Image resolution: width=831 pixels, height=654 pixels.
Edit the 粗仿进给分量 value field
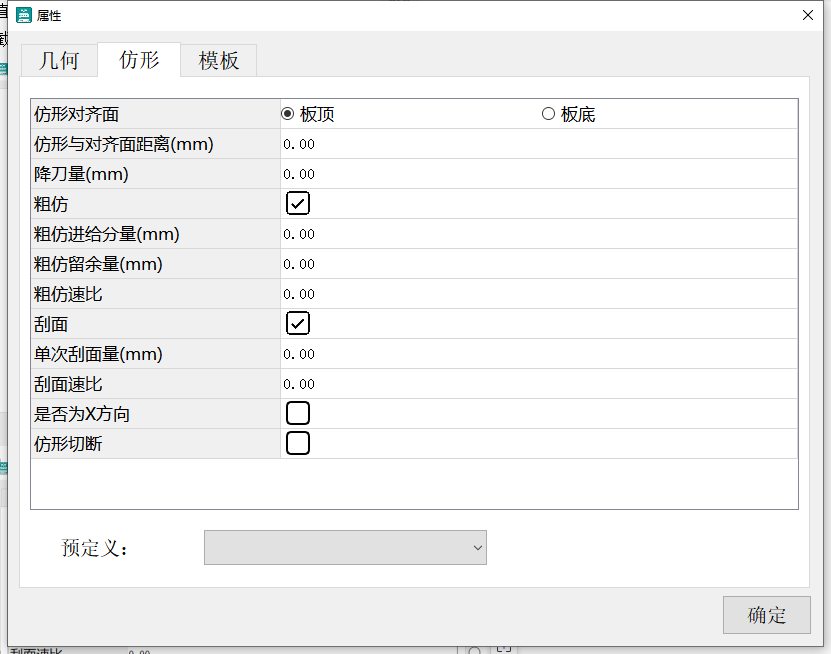tap(450, 233)
